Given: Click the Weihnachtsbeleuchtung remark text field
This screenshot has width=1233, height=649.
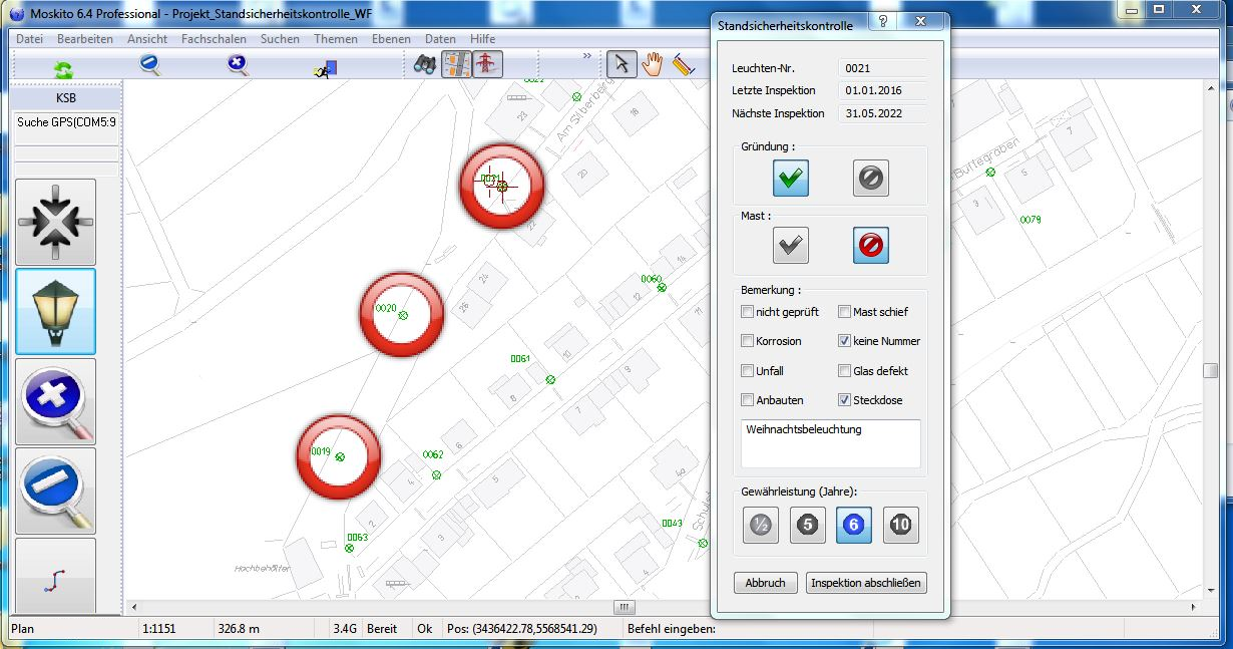Looking at the screenshot, I should (830, 443).
